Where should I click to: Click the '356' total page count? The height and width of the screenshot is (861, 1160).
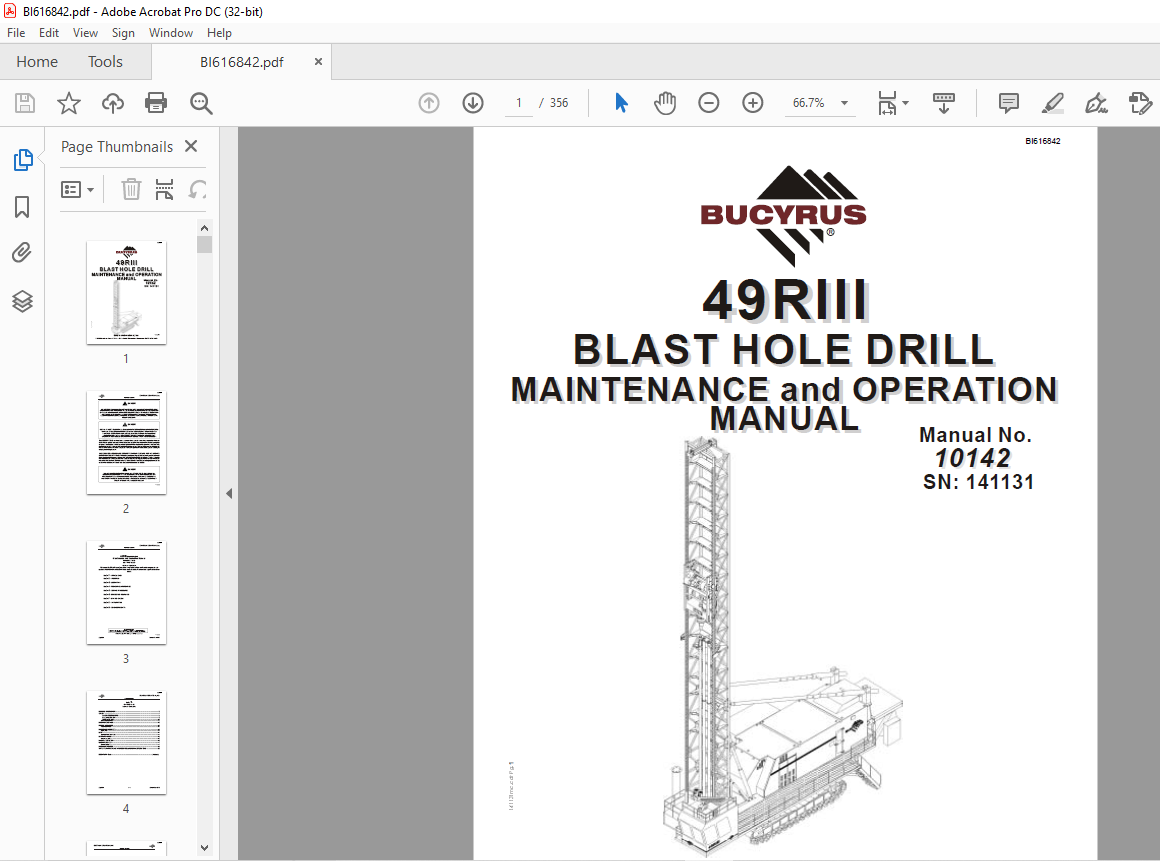point(559,103)
